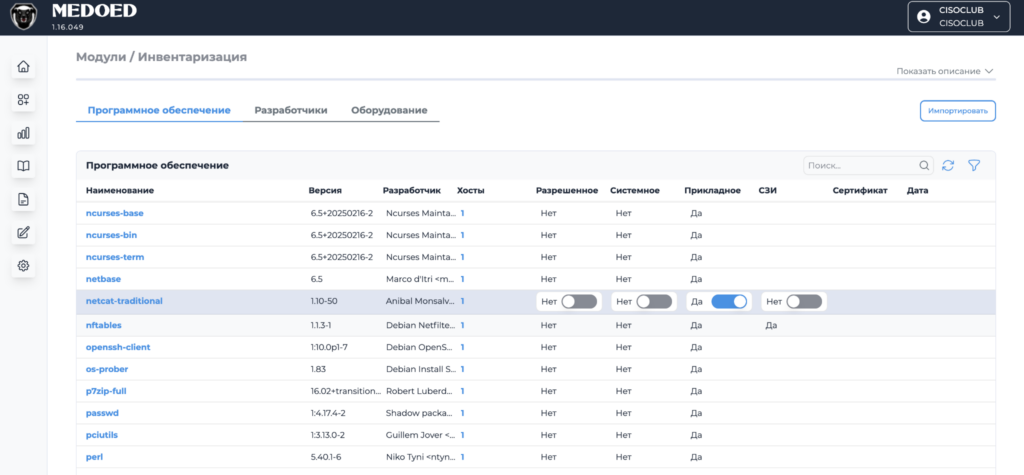Image resolution: width=1024 pixels, height=475 pixels.
Task: Open the settings gear sidebar icon
Action: click(x=24, y=266)
